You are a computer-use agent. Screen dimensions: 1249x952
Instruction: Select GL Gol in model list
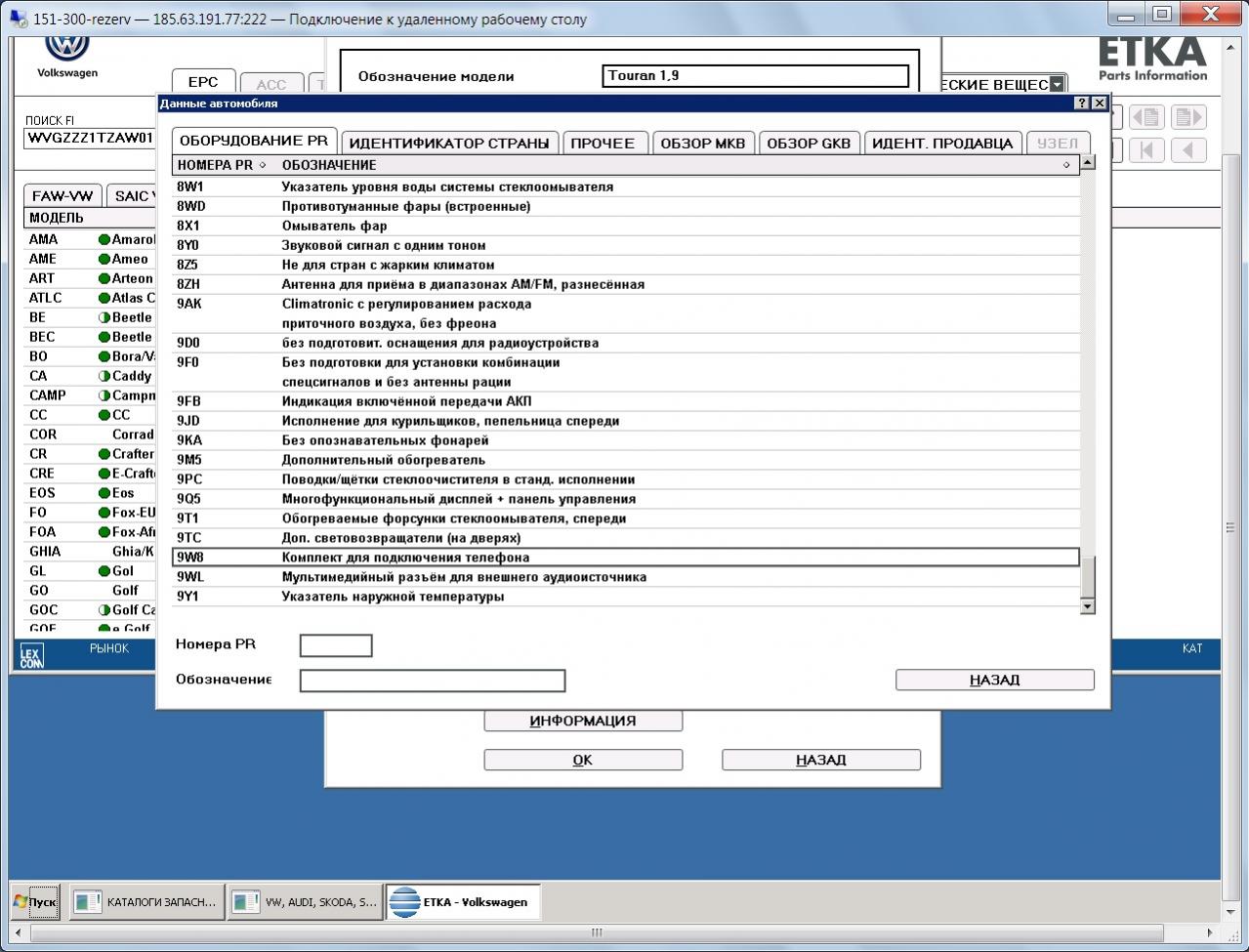pos(90,571)
